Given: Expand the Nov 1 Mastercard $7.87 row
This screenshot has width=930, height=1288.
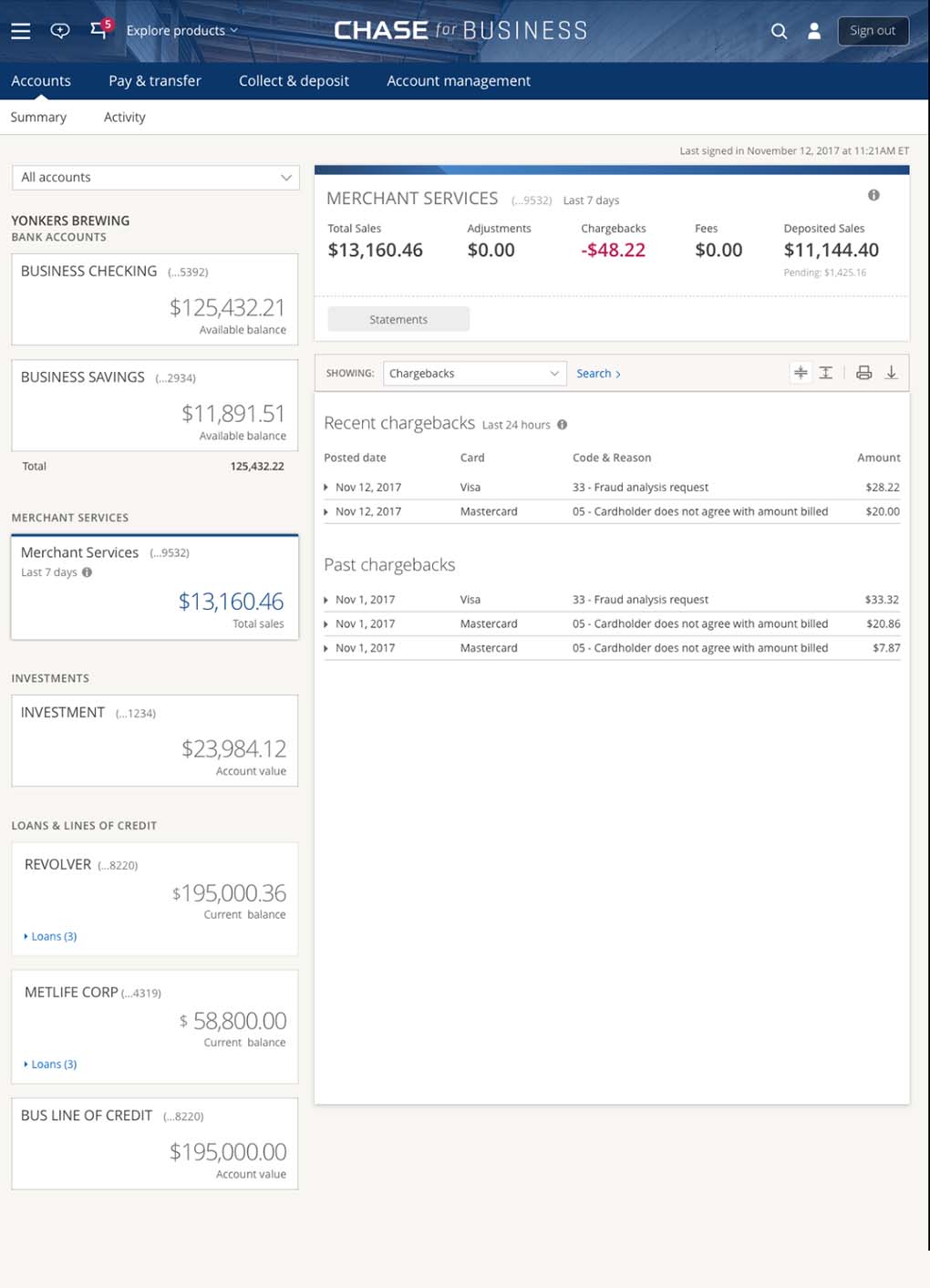Looking at the screenshot, I should click(x=326, y=648).
